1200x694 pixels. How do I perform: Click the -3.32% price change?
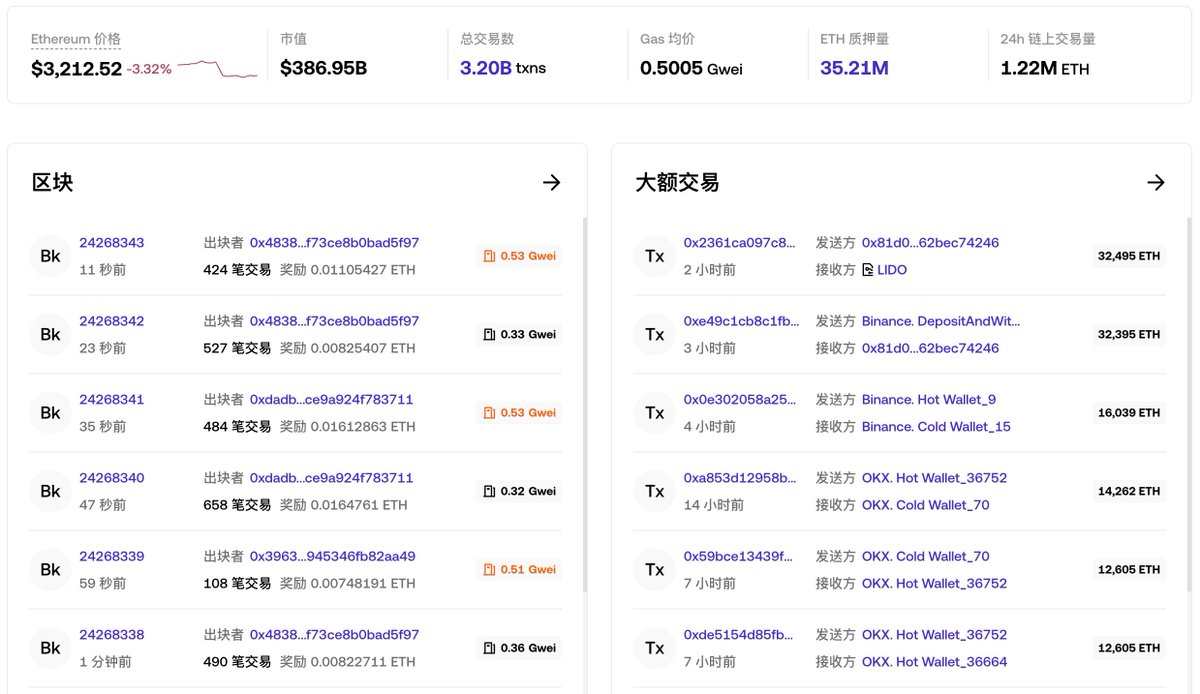pos(149,69)
